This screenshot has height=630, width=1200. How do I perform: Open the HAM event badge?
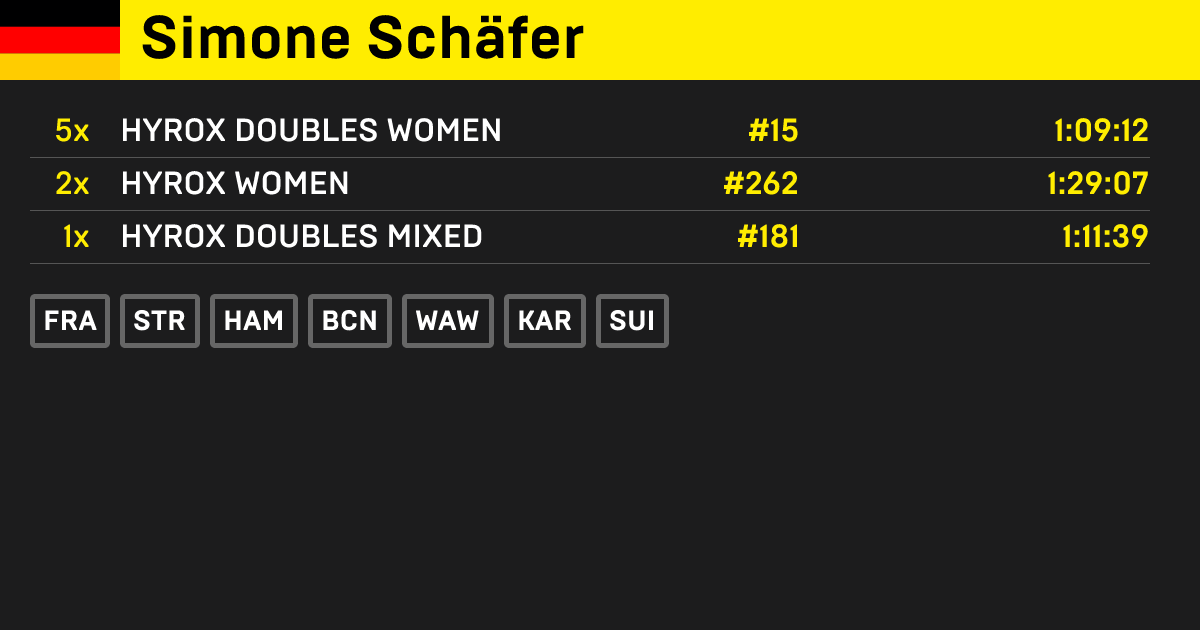click(254, 321)
